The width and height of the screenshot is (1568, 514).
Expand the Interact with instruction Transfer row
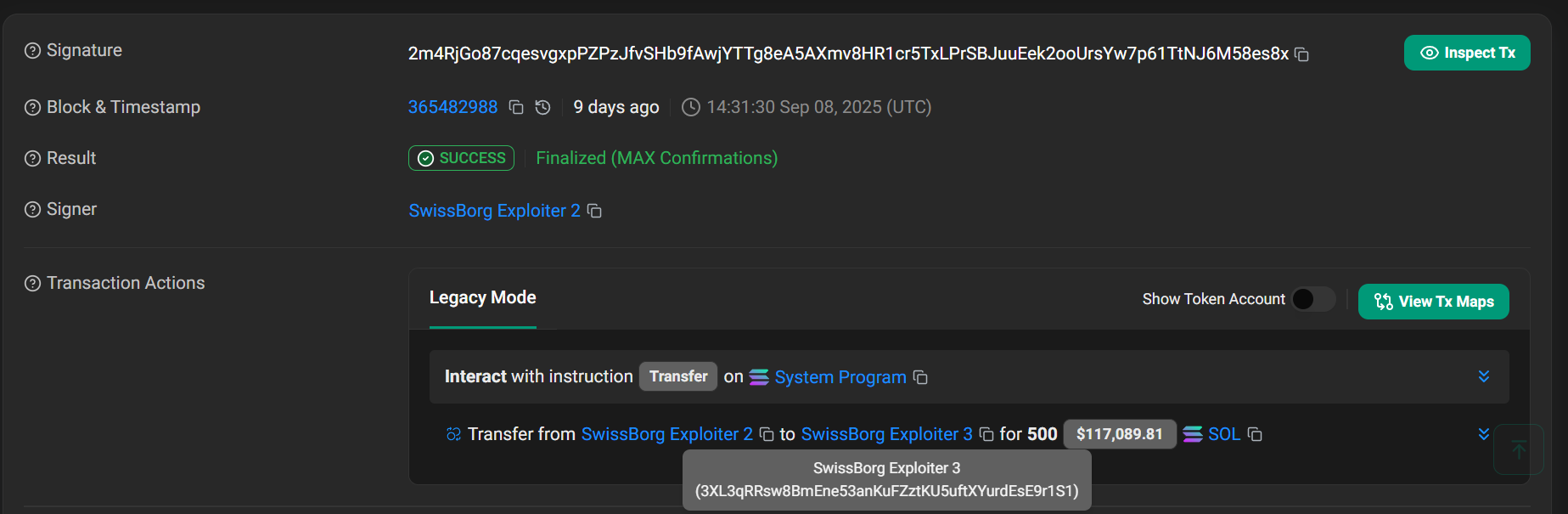click(1484, 376)
